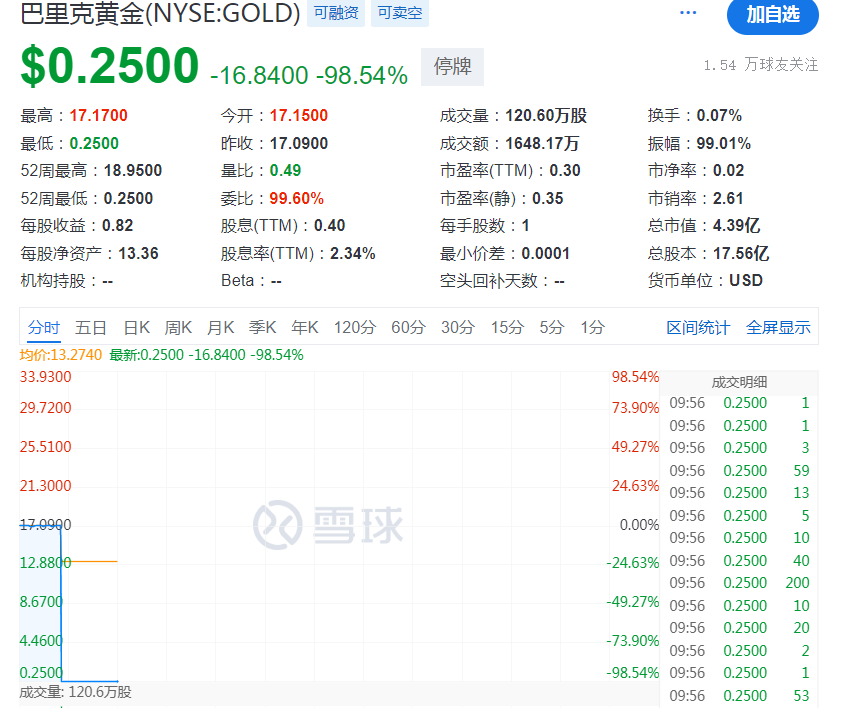This screenshot has height=708, width=850.
Task: Click the 成交明细 panel header
Action: (x=739, y=382)
